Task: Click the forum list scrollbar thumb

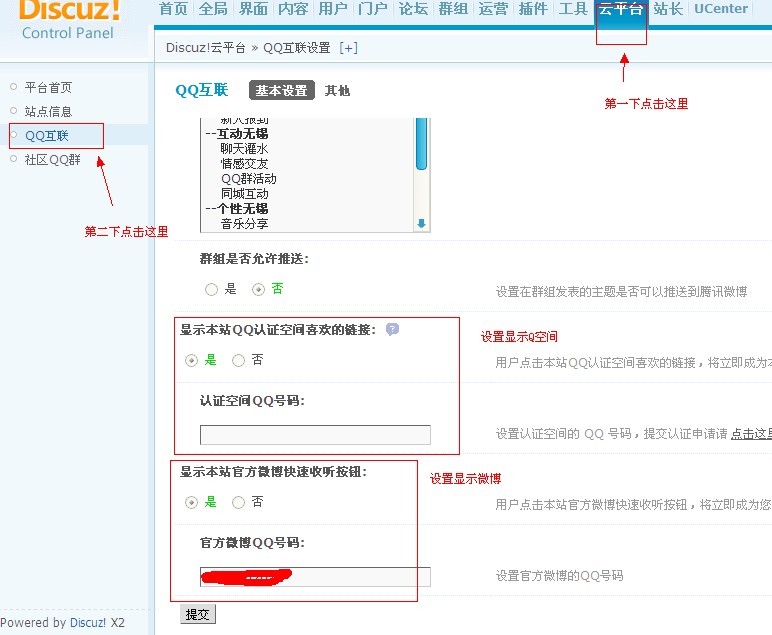Action: (x=421, y=144)
